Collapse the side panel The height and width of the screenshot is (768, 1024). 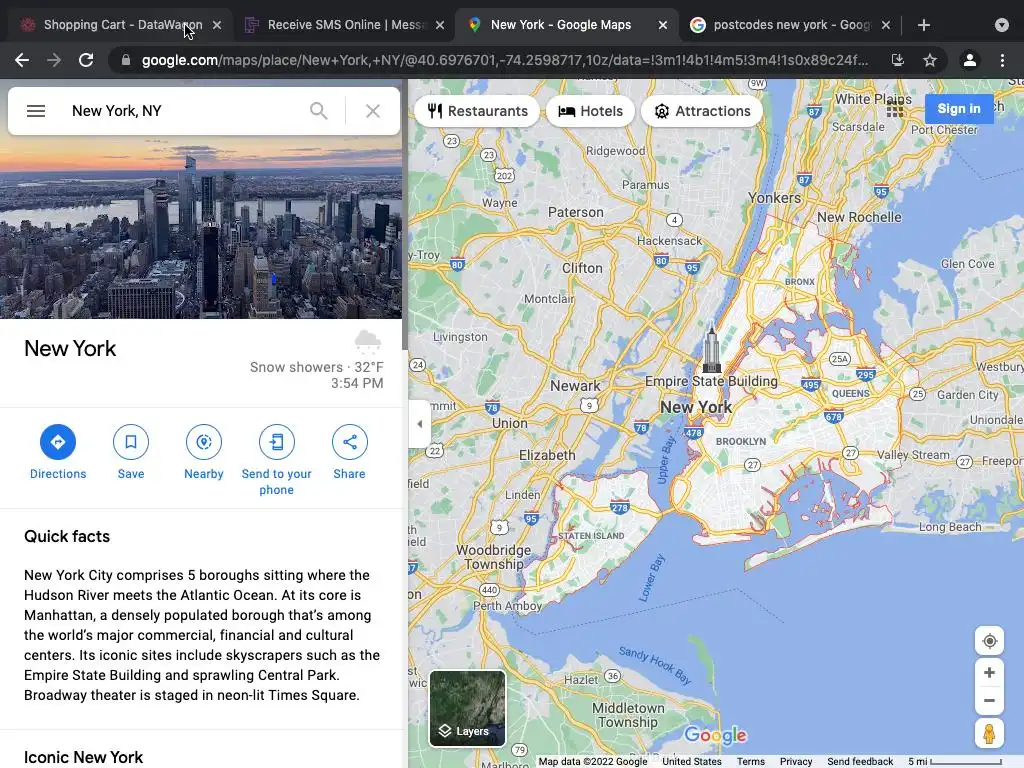point(419,424)
